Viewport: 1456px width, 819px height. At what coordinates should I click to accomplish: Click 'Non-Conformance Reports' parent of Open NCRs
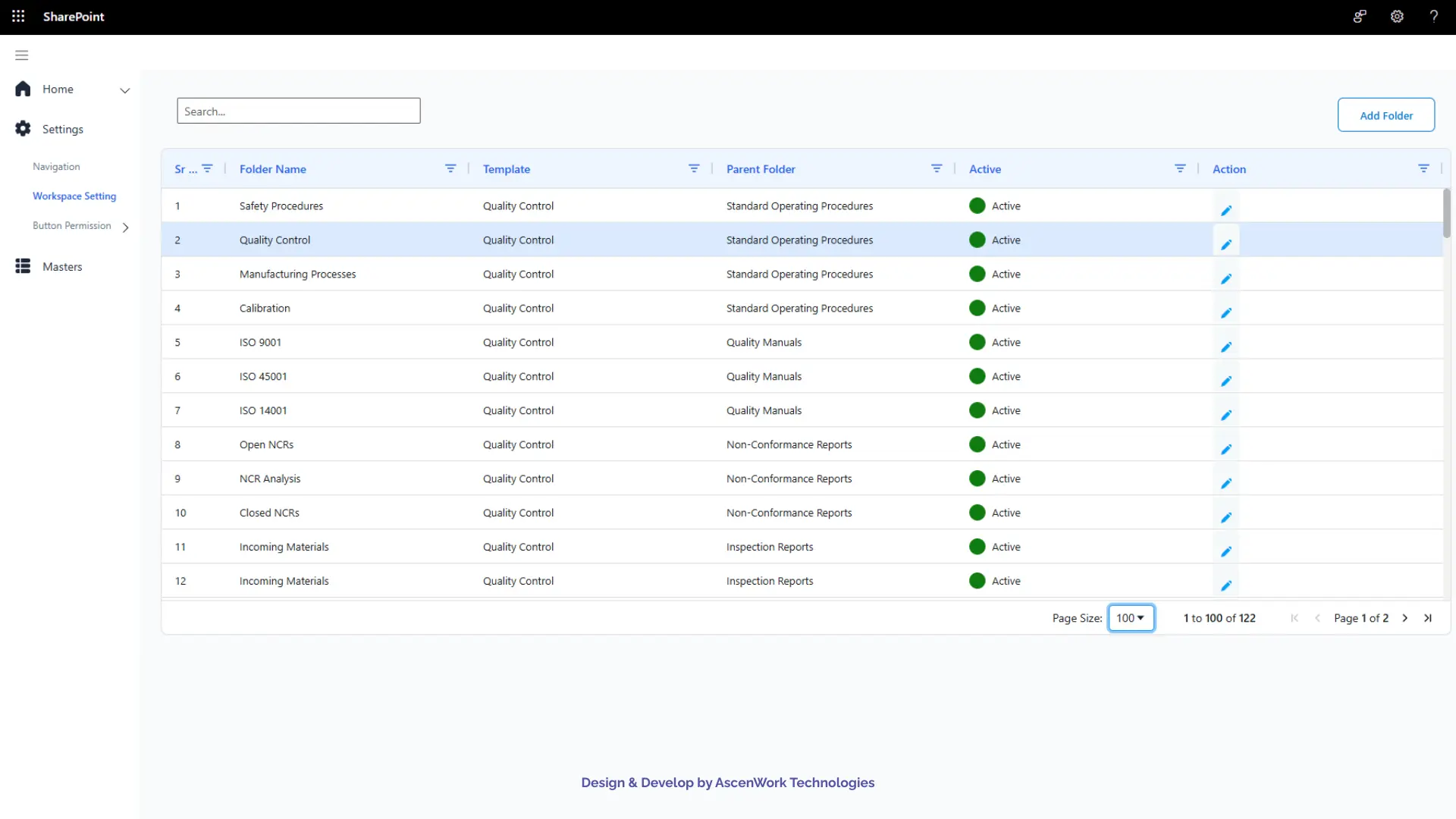pos(789,445)
